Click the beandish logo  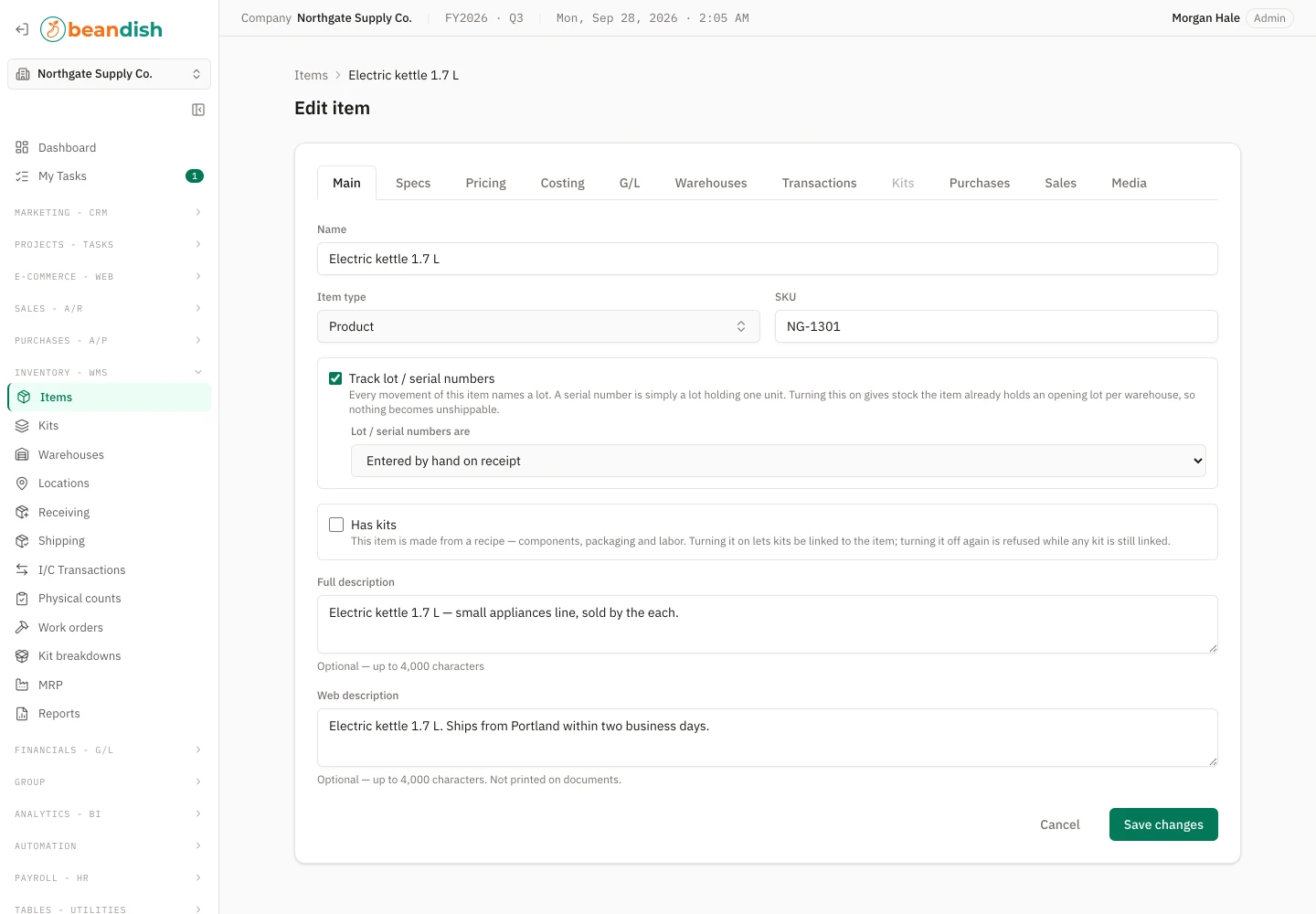tap(101, 29)
